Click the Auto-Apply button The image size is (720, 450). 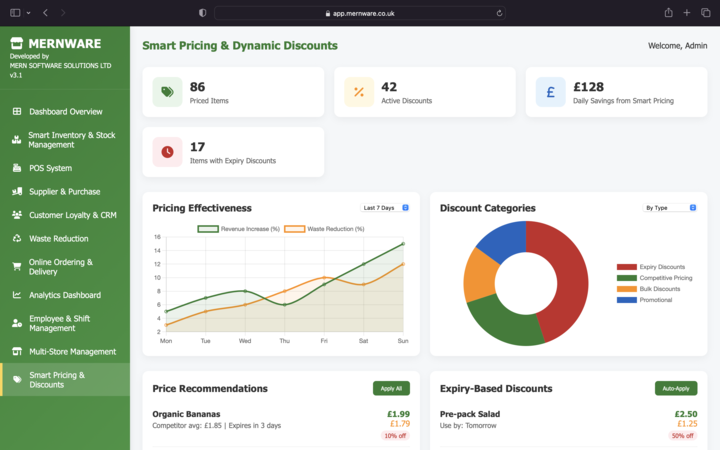(676, 388)
